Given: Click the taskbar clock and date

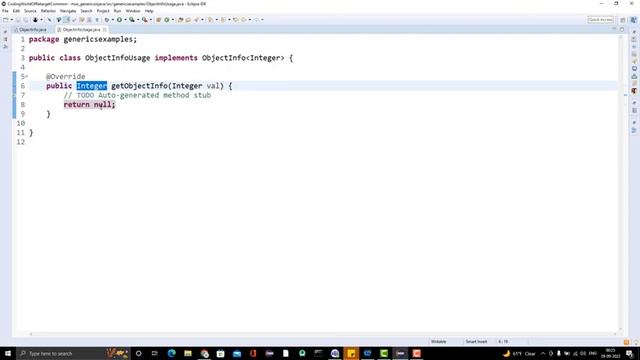Looking at the screenshot, I should coord(611,353).
